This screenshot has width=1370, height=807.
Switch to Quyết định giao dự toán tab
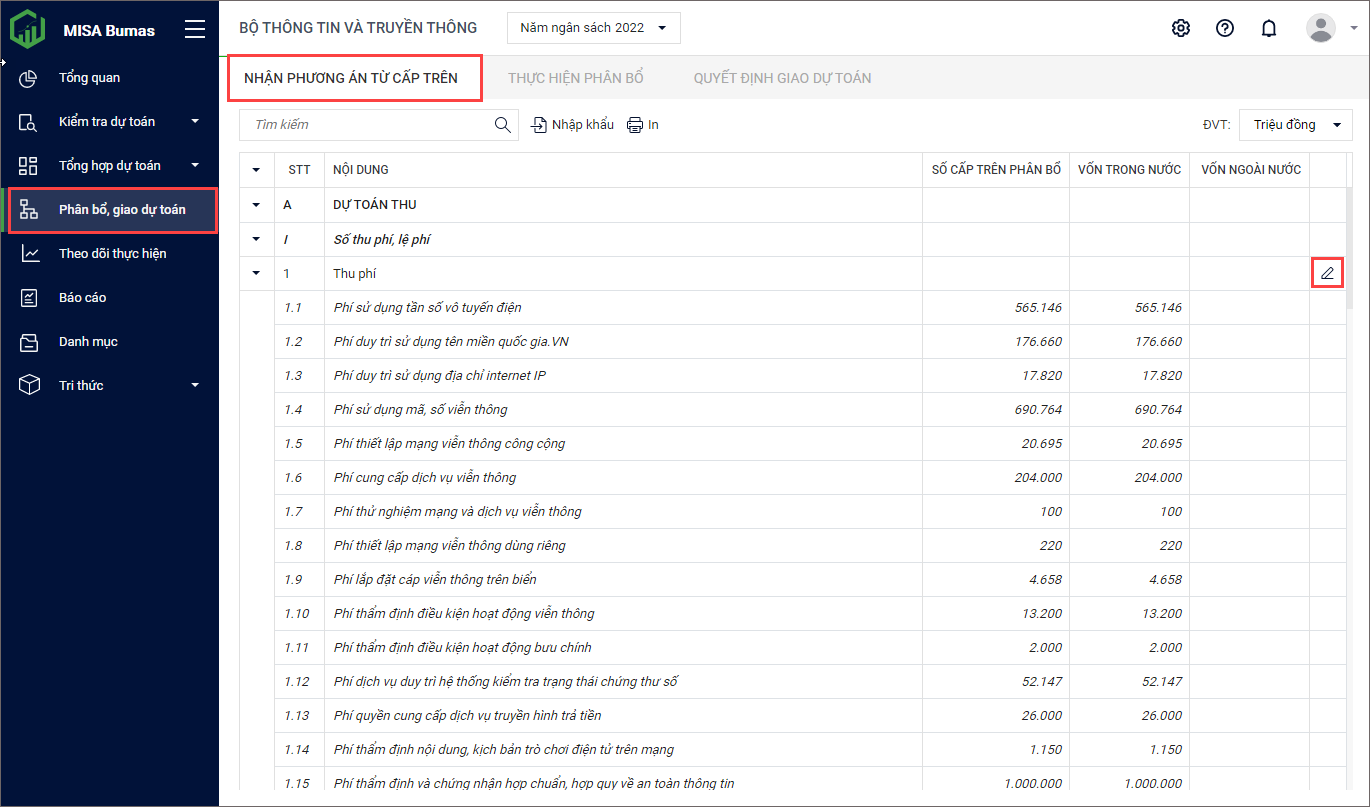[x=782, y=78]
